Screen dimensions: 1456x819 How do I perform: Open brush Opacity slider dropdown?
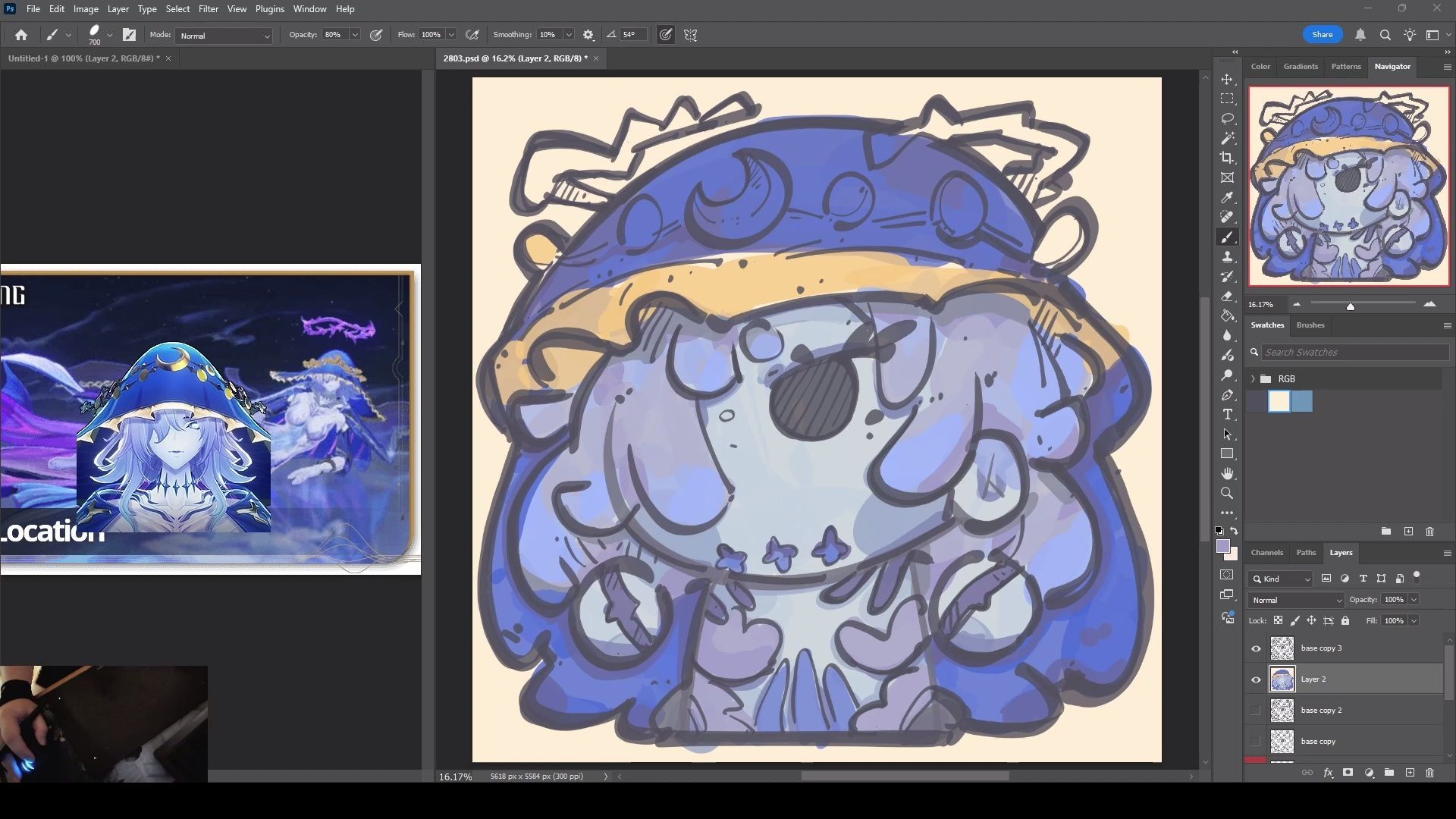click(354, 35)
